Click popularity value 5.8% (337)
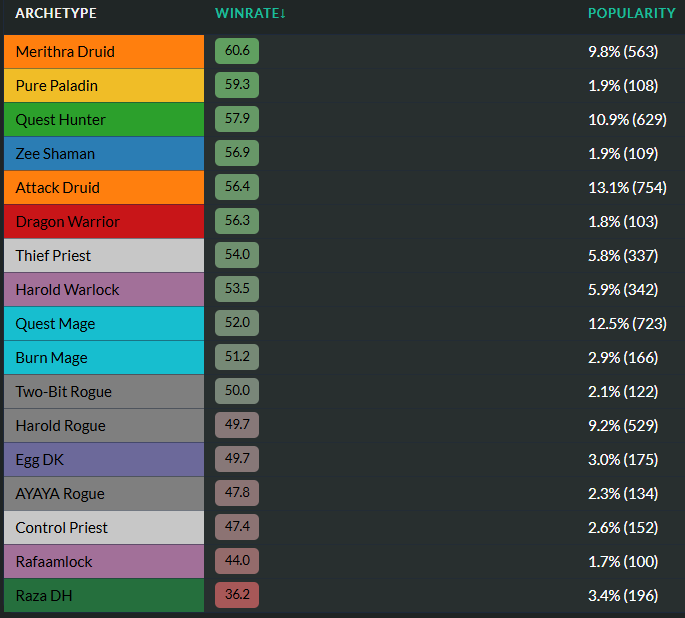This screenshot has height=618, width=685. pos(623,256)
